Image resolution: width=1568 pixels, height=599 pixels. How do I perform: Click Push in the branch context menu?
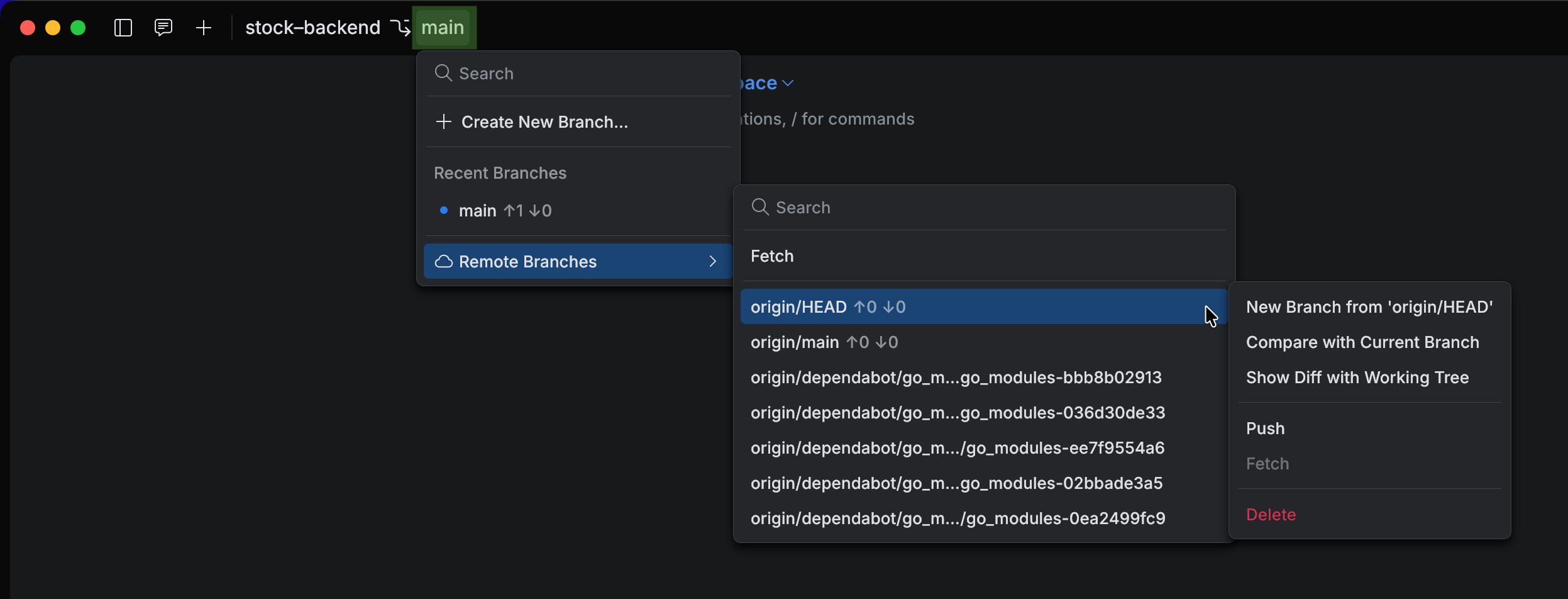point(1265,428)
